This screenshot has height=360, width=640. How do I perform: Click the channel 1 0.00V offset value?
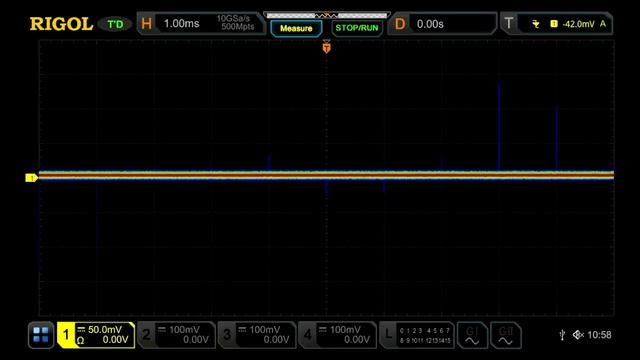pos(115,340)
